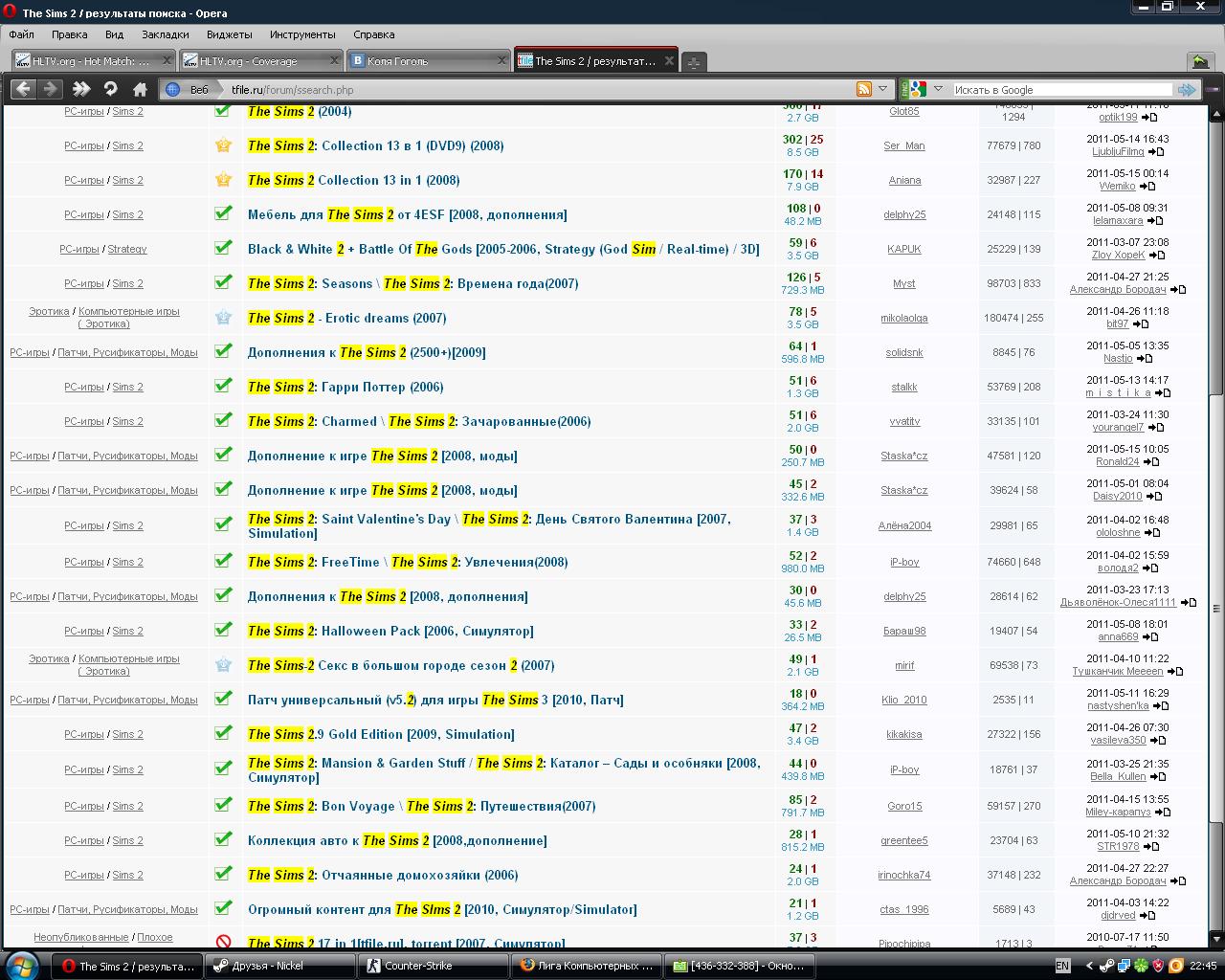1225x980 pixels.
Task: Jump to last post by Ronald24 arrow icon
Action: click(1149, 462)
